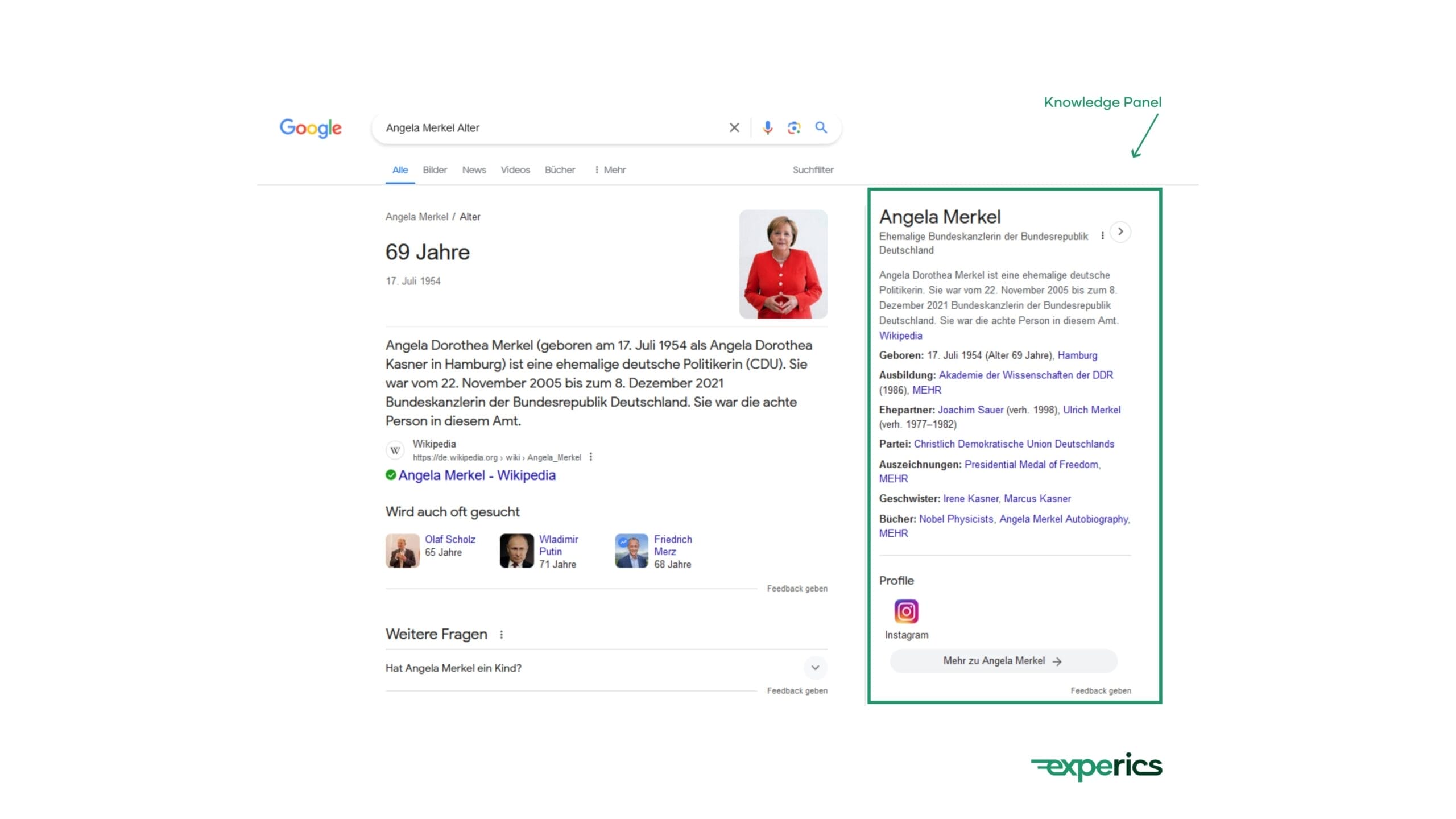
Task: Click the 'Mehr zu Angela Merkel' button
Action: 1003,661
